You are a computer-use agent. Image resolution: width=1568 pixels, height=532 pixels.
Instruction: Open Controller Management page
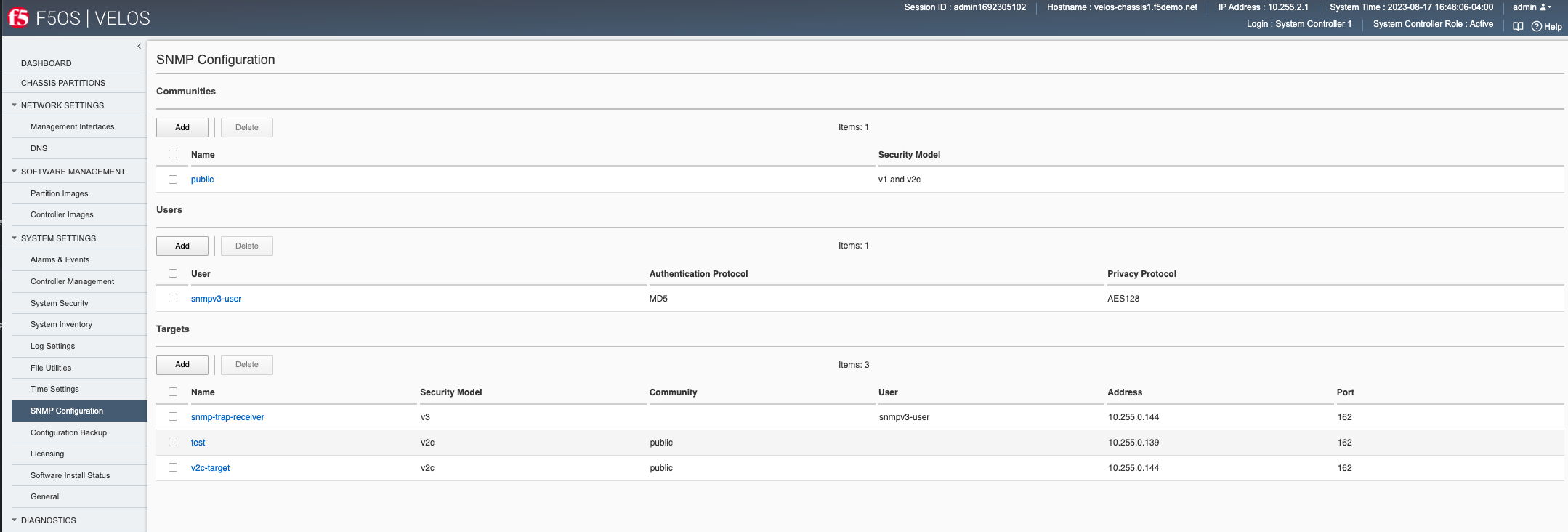point(73,281)
